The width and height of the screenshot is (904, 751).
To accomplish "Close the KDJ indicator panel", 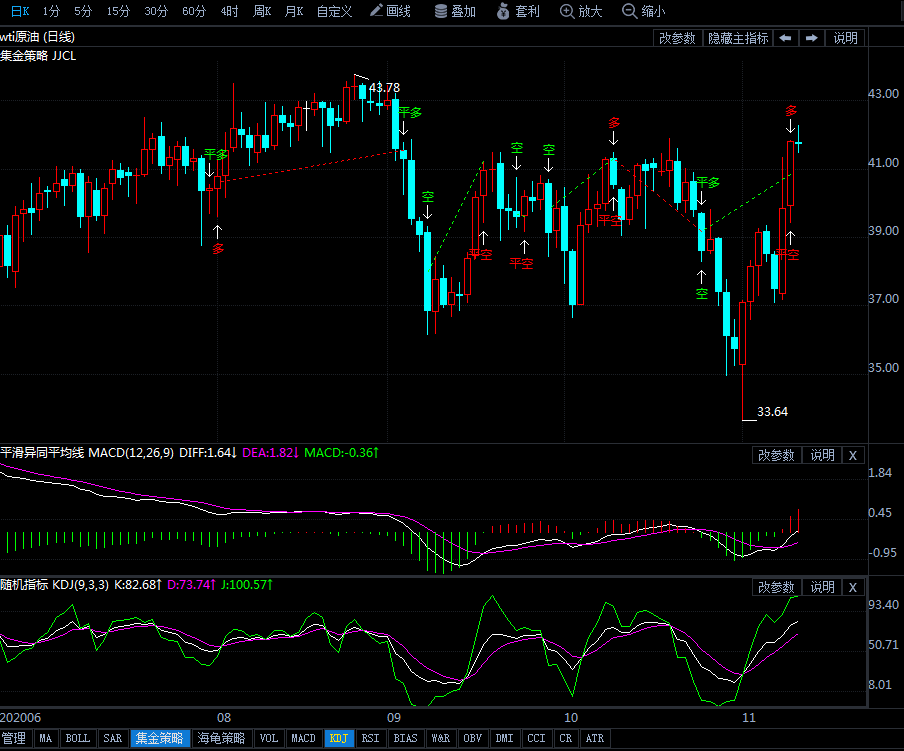I will click(852, 587).
